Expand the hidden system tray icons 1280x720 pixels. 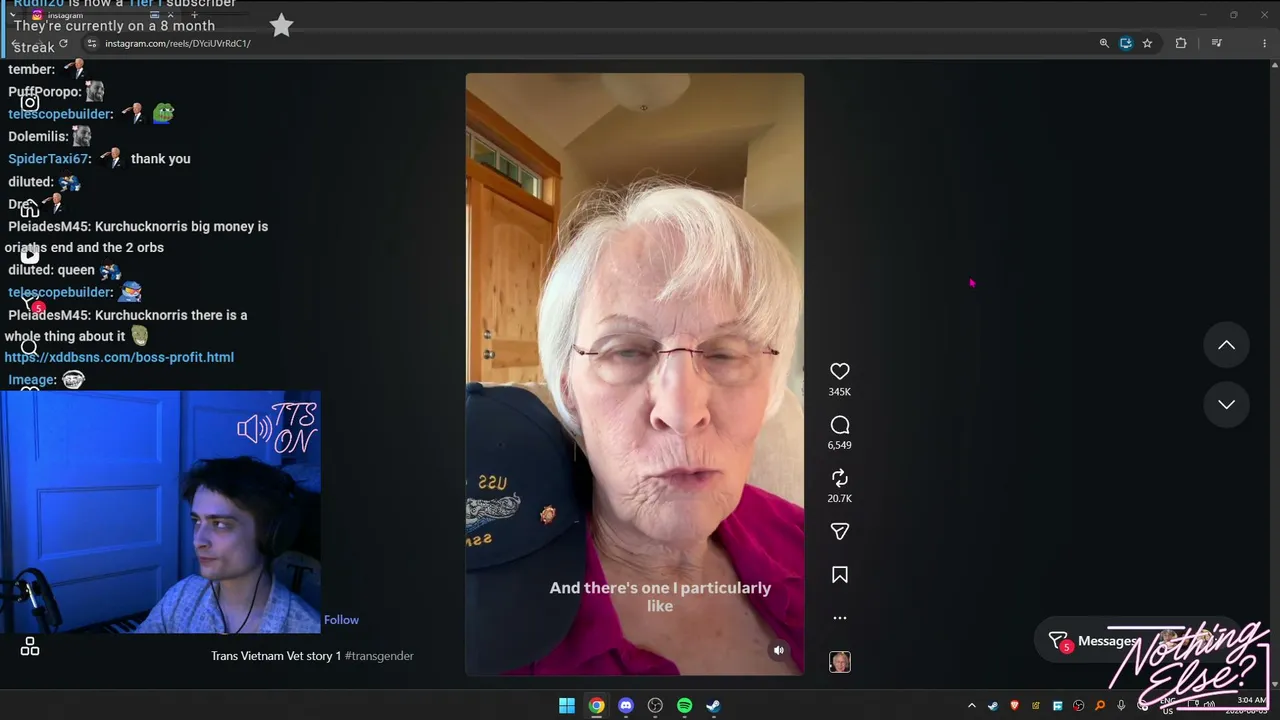click(971, 706)
